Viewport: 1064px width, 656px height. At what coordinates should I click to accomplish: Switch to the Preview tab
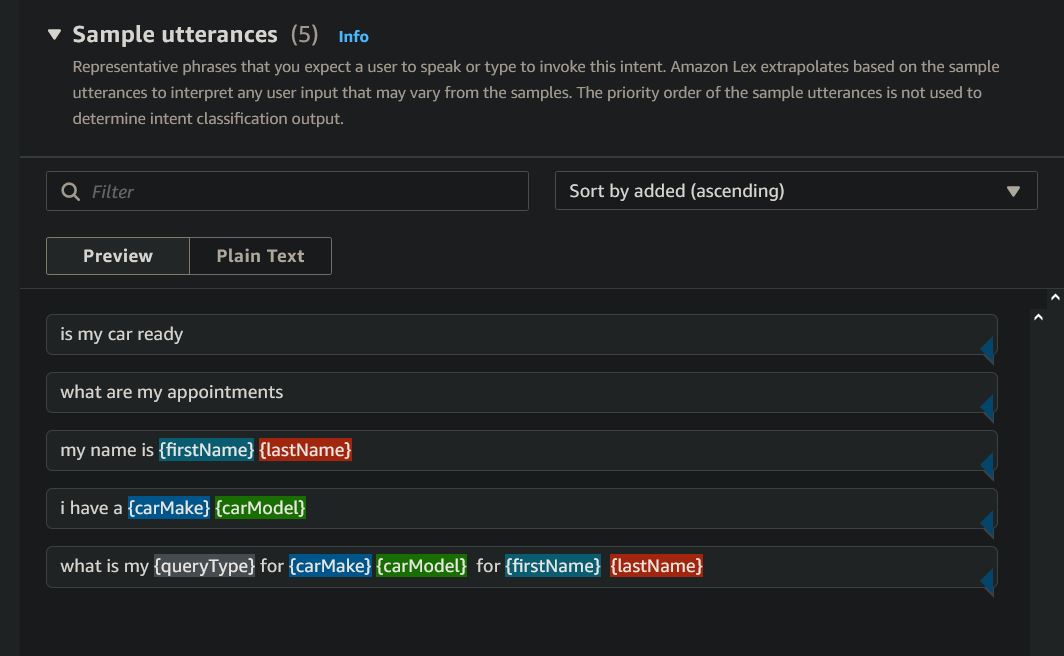click(118, 256)
